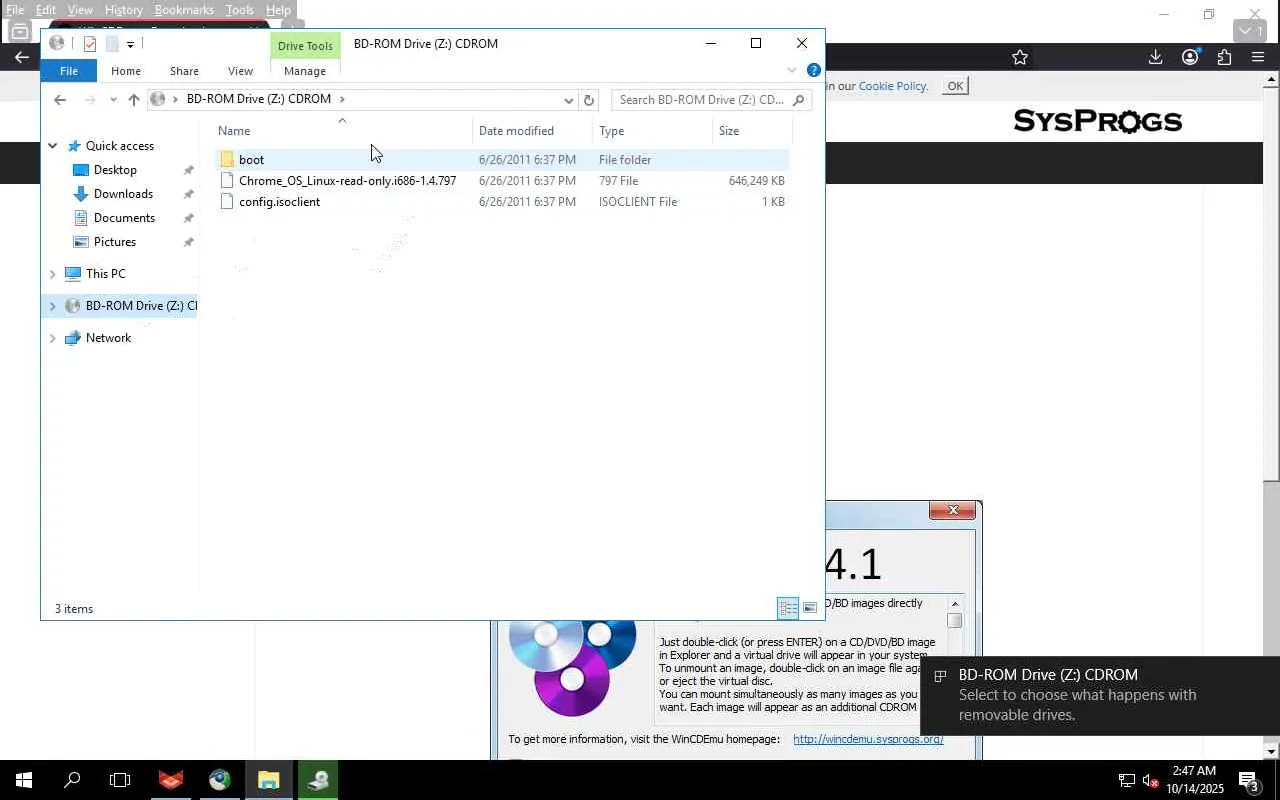This screenshot has height=800, width=1280.
Task: Open the Cookie Policy link
Action: tap(892, 86)
